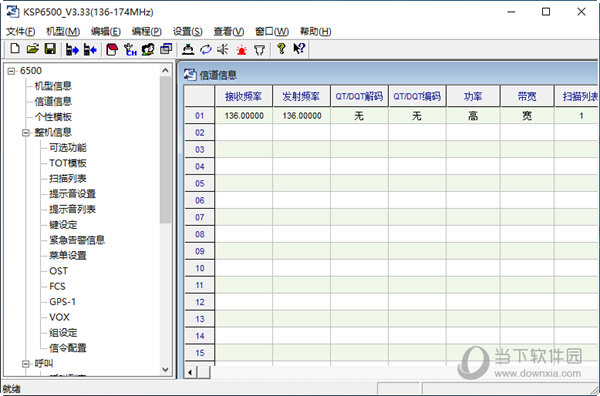Select 信道信息 in the tree
This screenshot has width=600, height=396.
point(53,101)
